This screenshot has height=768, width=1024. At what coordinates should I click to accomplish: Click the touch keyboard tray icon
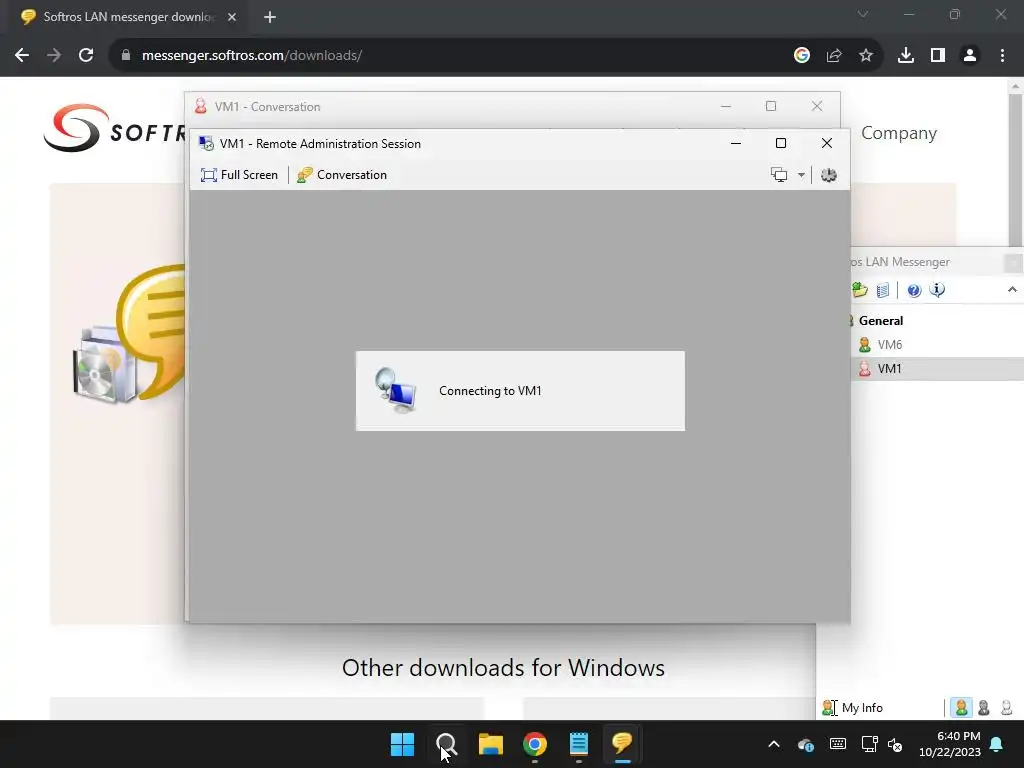click(838, 744)
